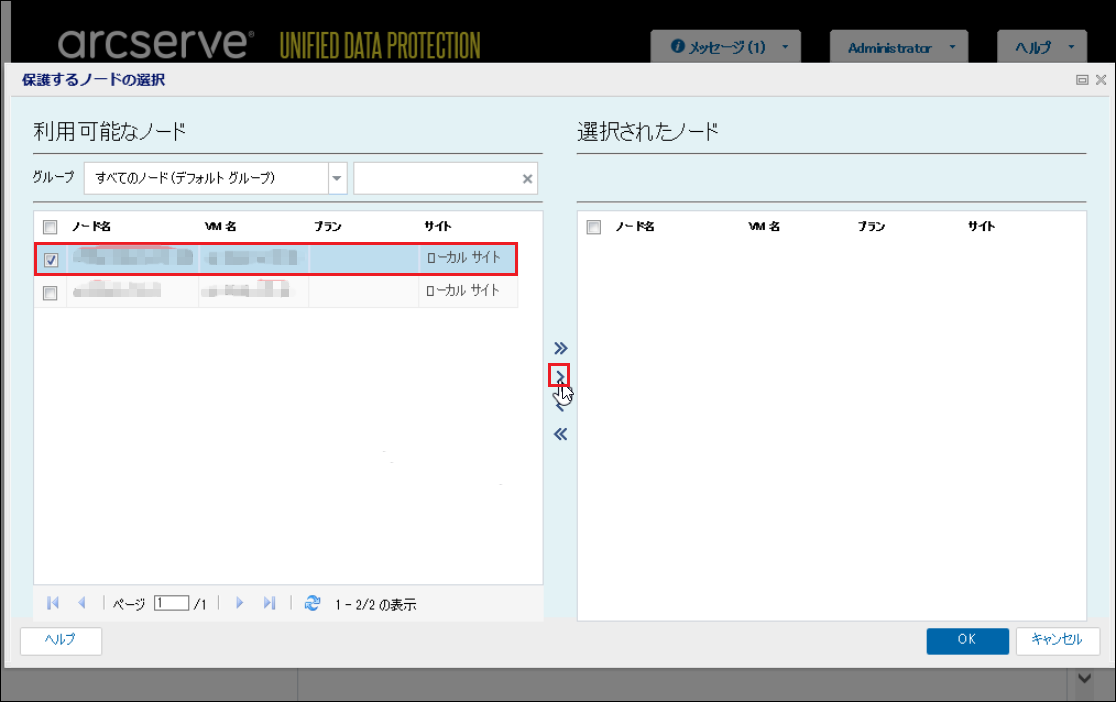Image resolution: width=1116 pixels, height=702 pixels.
Task: Open the ヘルプ menu in top bar
Action: 1041,47
